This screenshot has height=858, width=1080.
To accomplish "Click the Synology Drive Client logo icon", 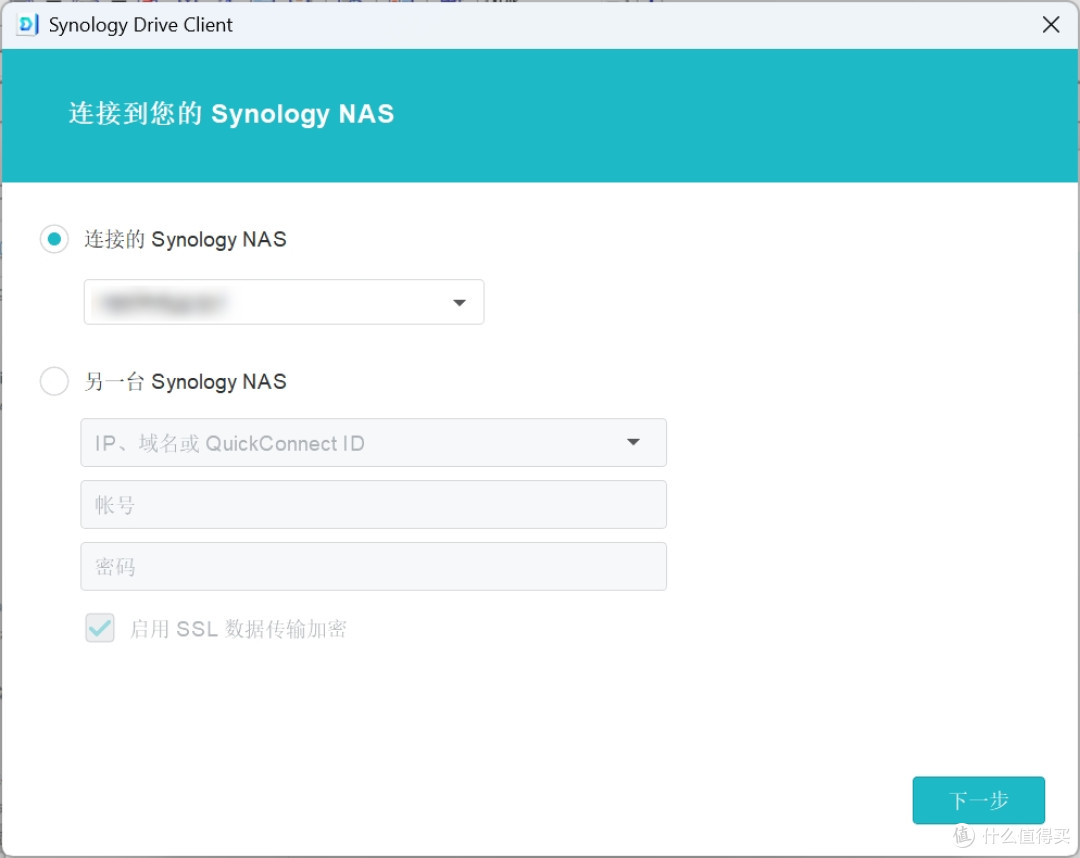I will pyautogui.click(x=28, y=25).
